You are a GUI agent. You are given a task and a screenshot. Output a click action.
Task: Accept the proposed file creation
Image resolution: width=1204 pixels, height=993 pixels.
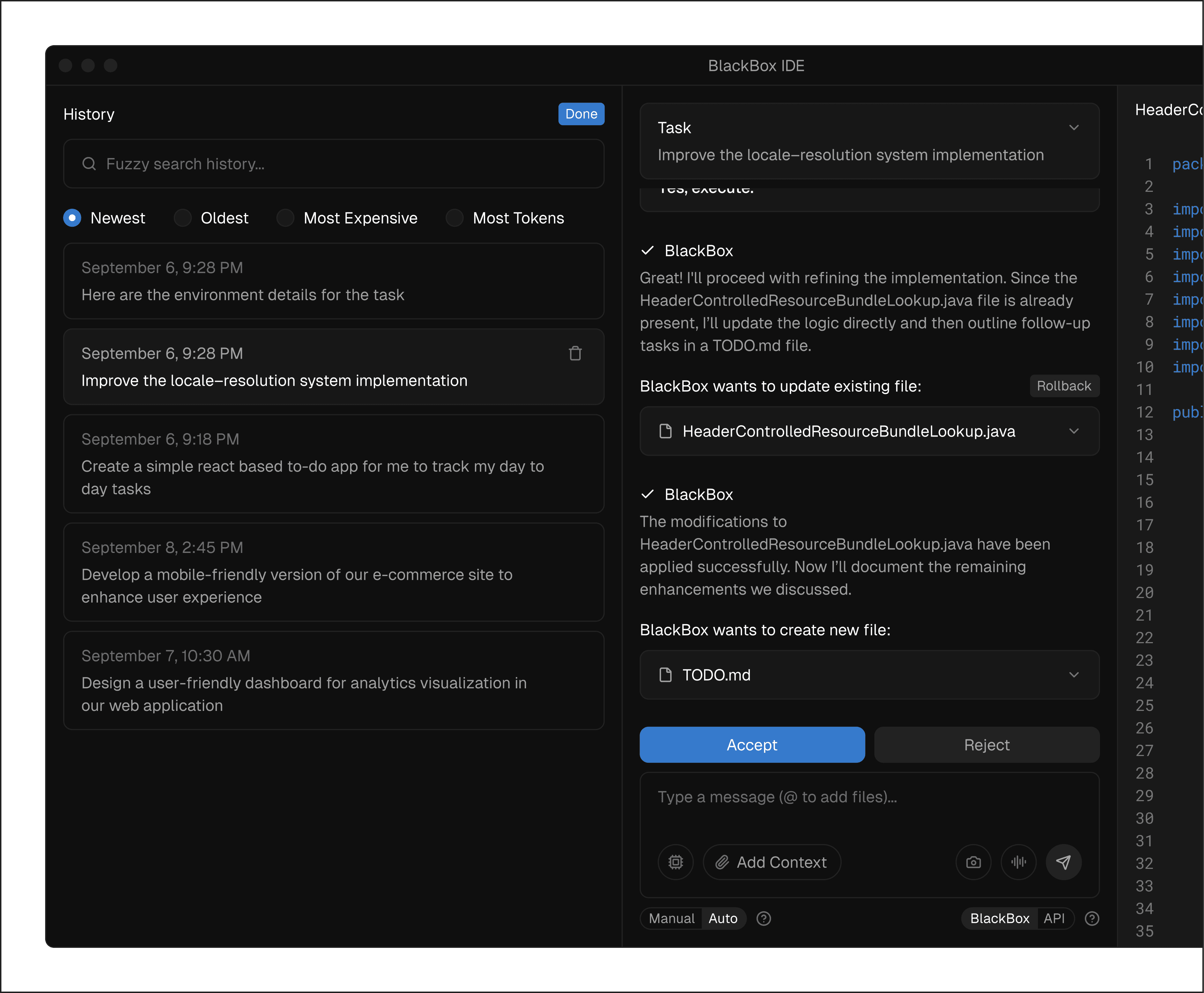[752, 745]
